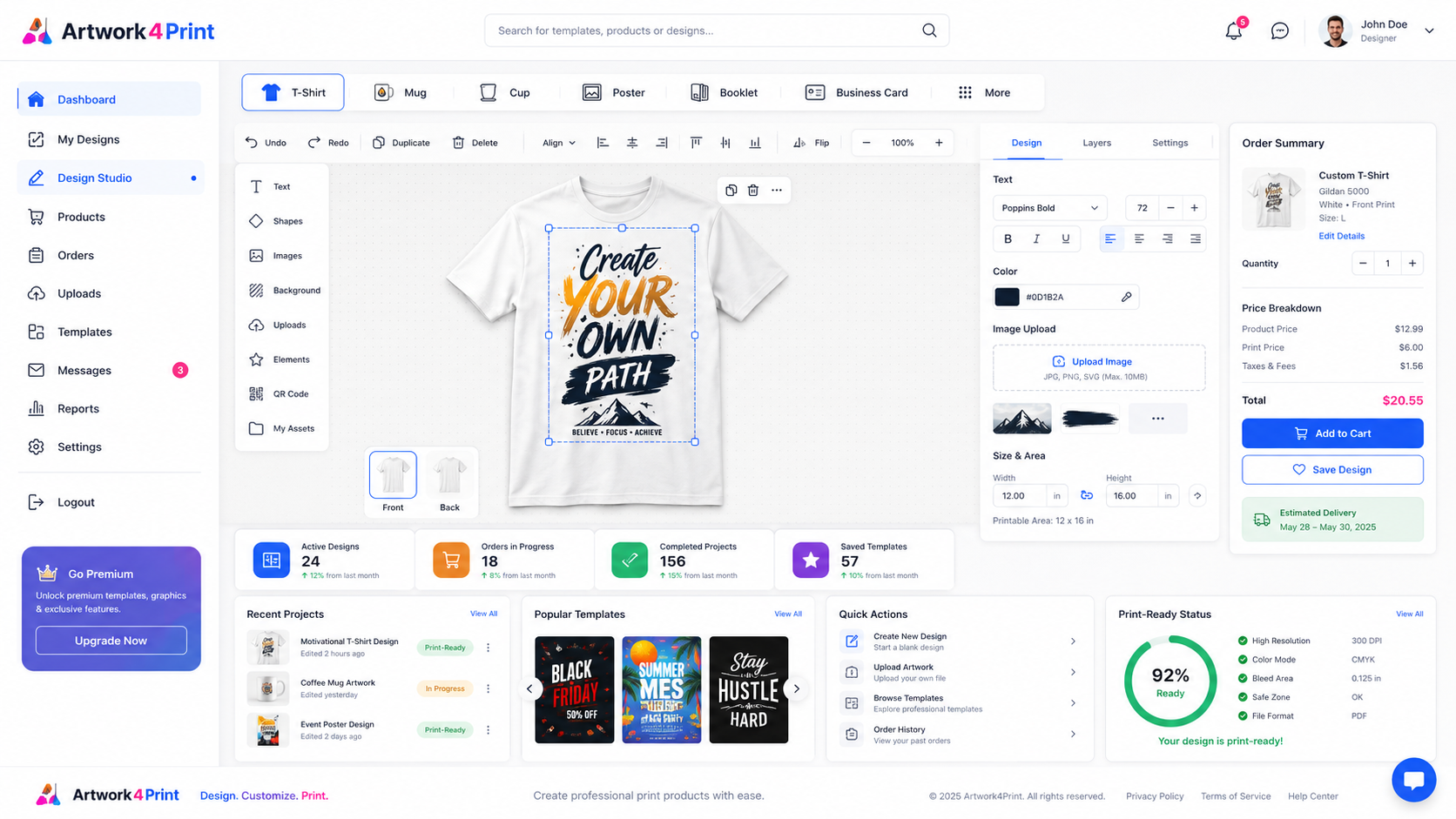1456x819 pixels.
Task: Open the My Assets folder tool
Action: click(x=281, y=428)
